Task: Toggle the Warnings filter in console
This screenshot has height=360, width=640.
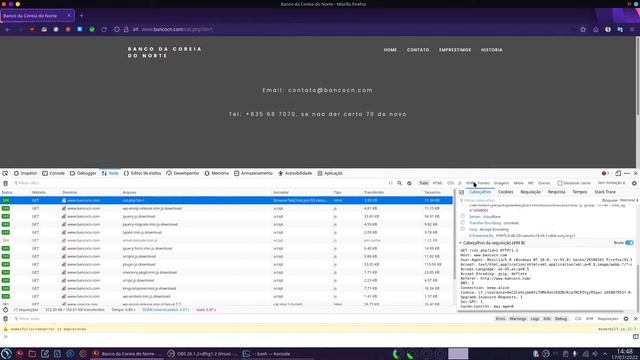Action: coord(518,319)
